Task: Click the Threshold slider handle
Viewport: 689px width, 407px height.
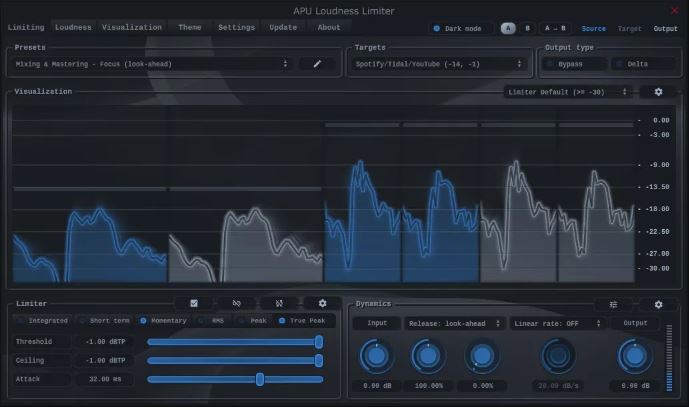Action: [319, 342]
